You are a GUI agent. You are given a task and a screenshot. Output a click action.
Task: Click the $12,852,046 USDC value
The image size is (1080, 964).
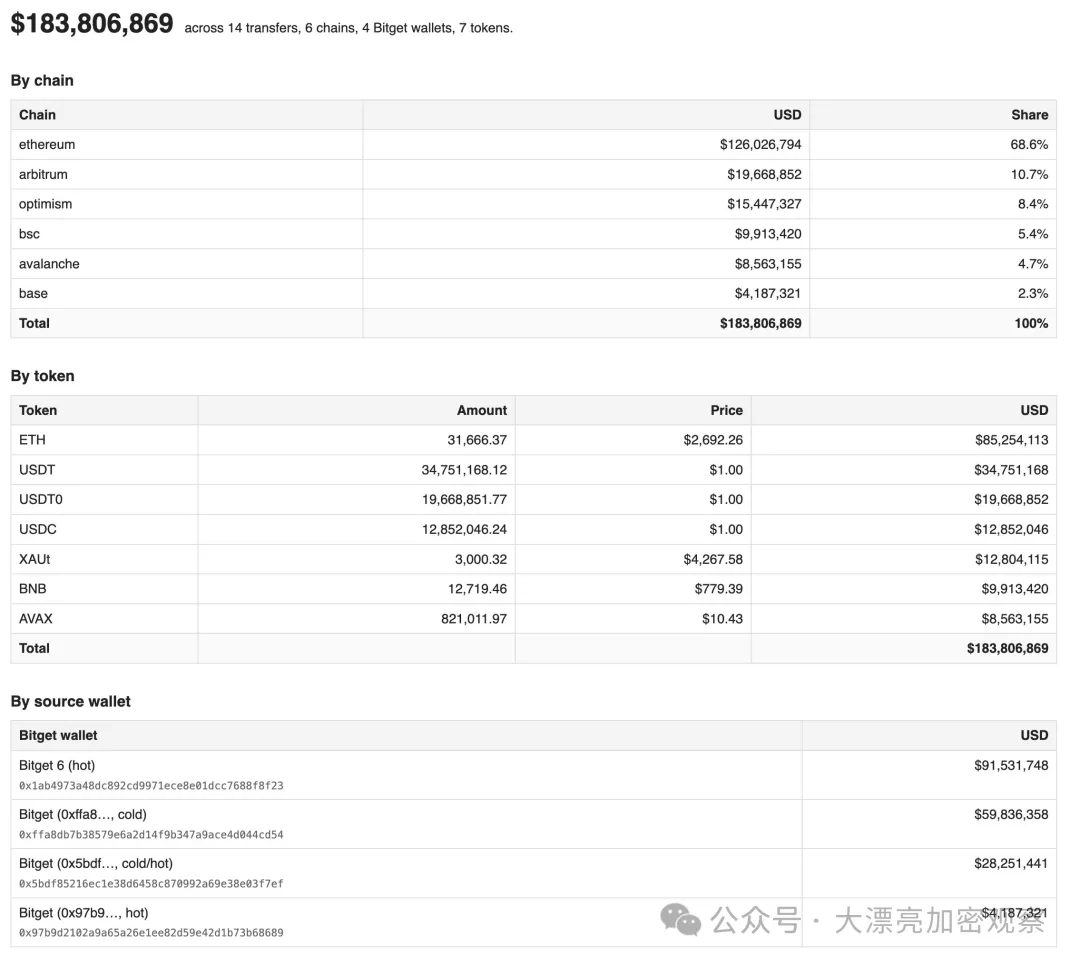[x=1011, y=530]
